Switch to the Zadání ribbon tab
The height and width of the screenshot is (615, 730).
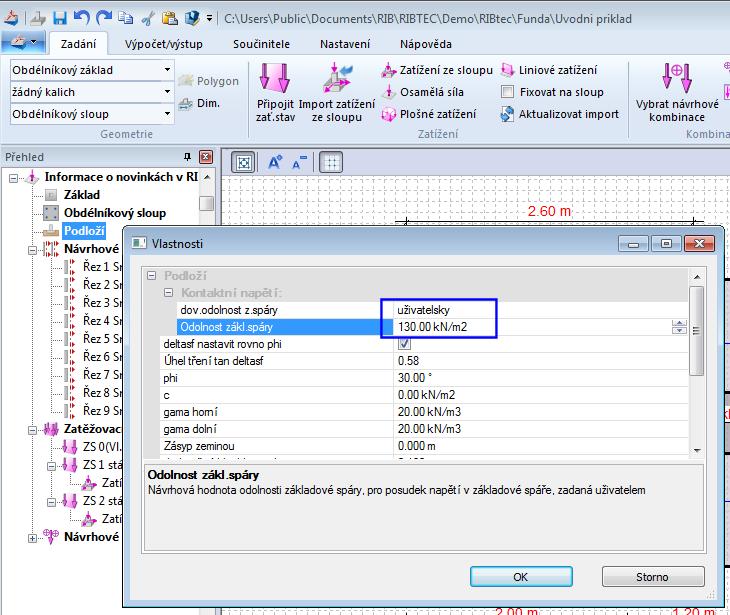pos(78,44)
